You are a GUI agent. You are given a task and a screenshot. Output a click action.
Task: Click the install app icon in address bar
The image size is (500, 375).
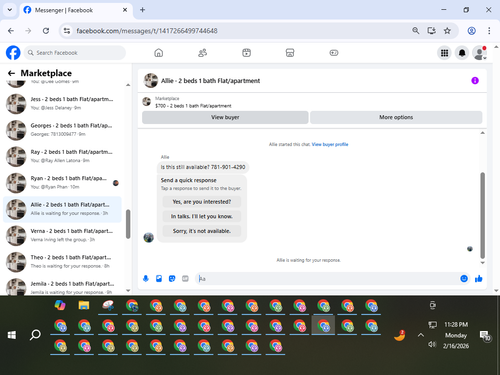coord(431,31)
